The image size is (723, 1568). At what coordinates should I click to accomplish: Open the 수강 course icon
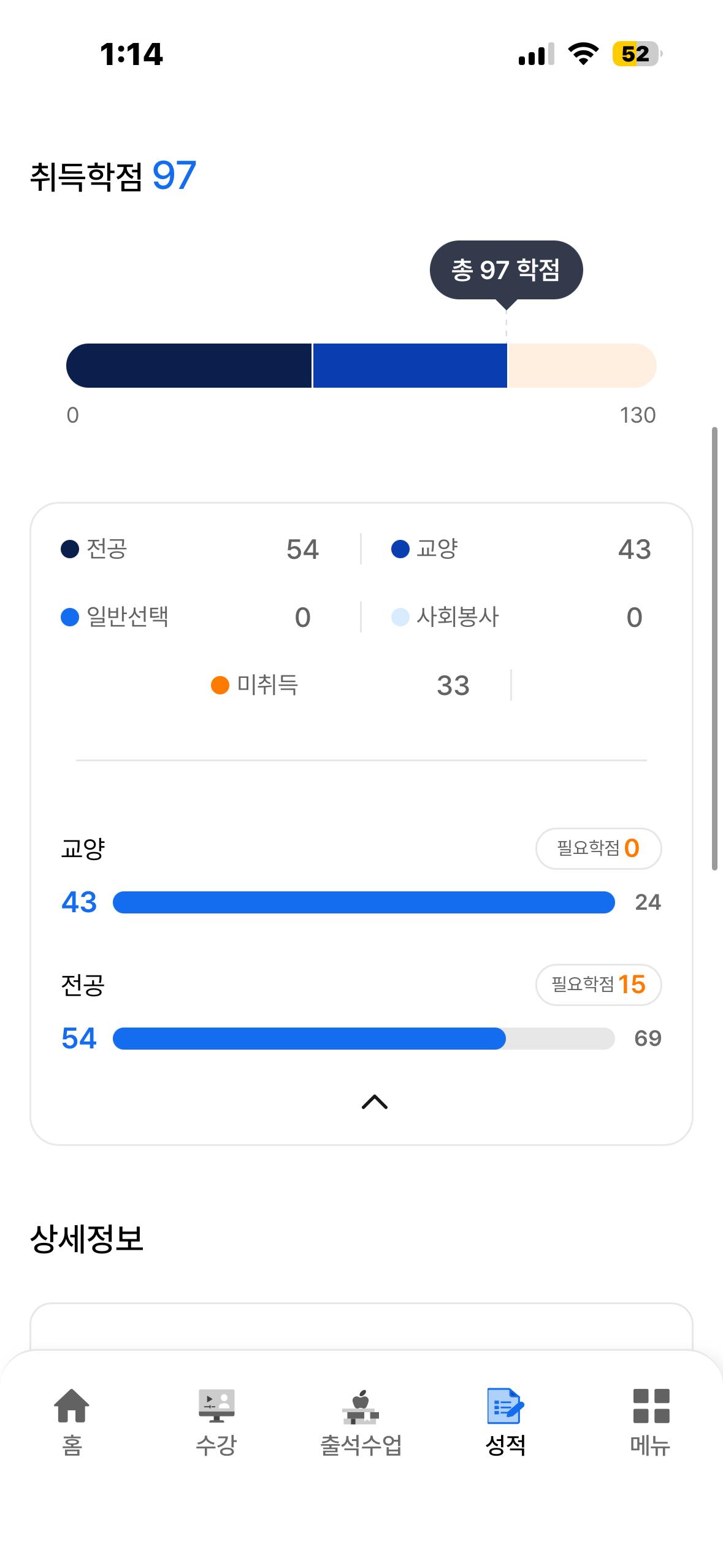[216, 1405]
